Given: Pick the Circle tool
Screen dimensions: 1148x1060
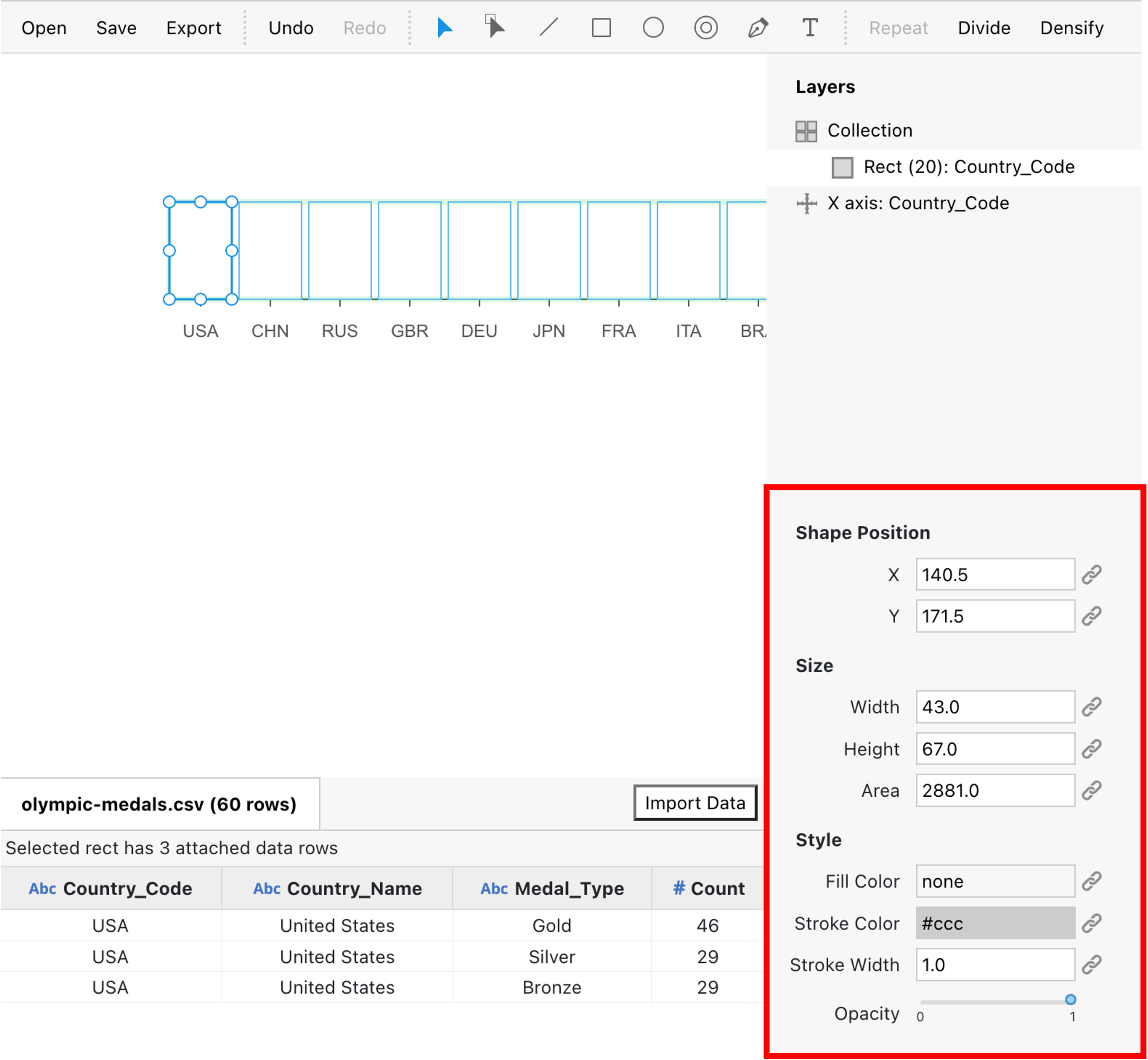Looking at the screenshot, I should pos(653,28).
